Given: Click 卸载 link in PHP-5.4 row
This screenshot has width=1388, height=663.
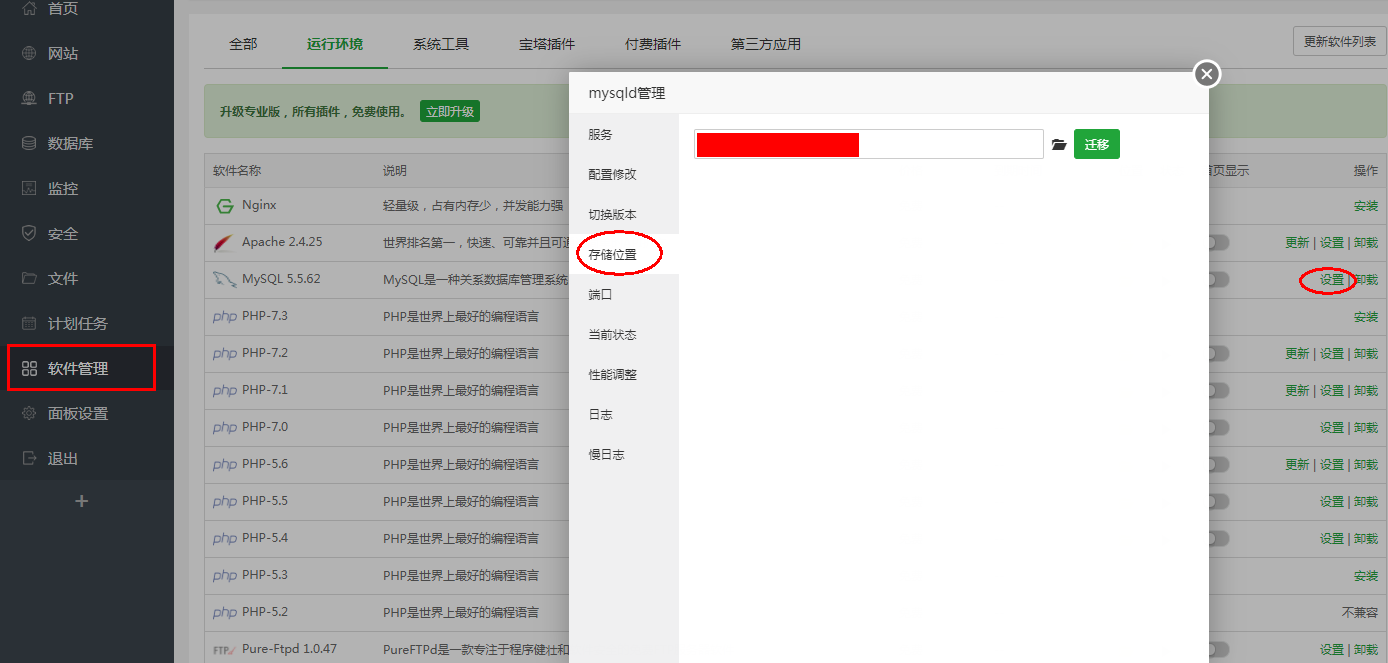Looking at the screenshot, I should [1366, 539].
